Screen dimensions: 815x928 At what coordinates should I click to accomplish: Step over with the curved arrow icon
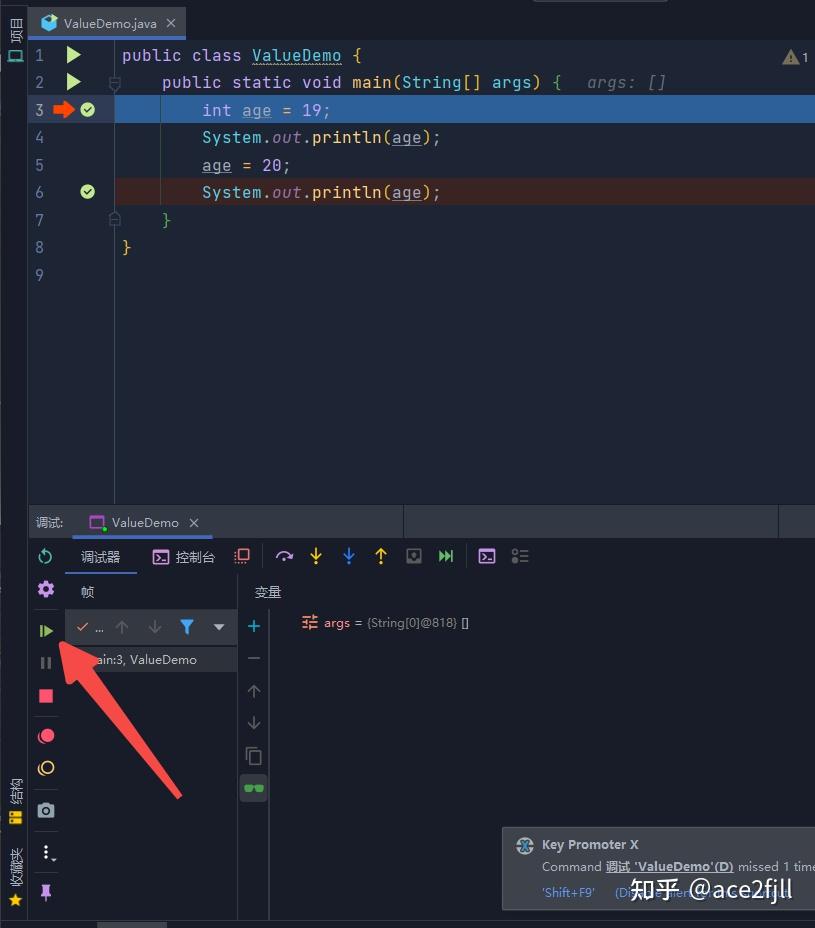coord(284,556)
